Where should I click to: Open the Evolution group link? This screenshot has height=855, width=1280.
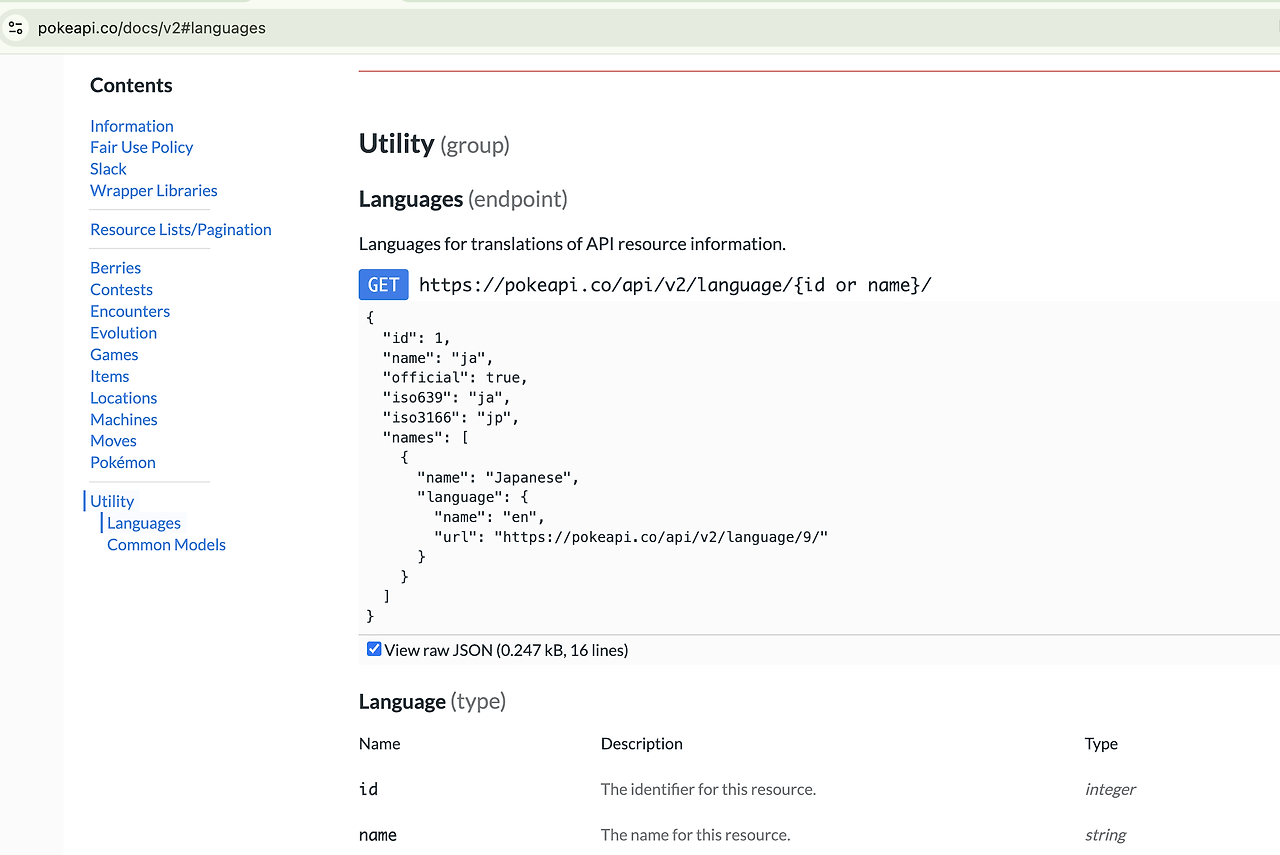coord(123,333)
